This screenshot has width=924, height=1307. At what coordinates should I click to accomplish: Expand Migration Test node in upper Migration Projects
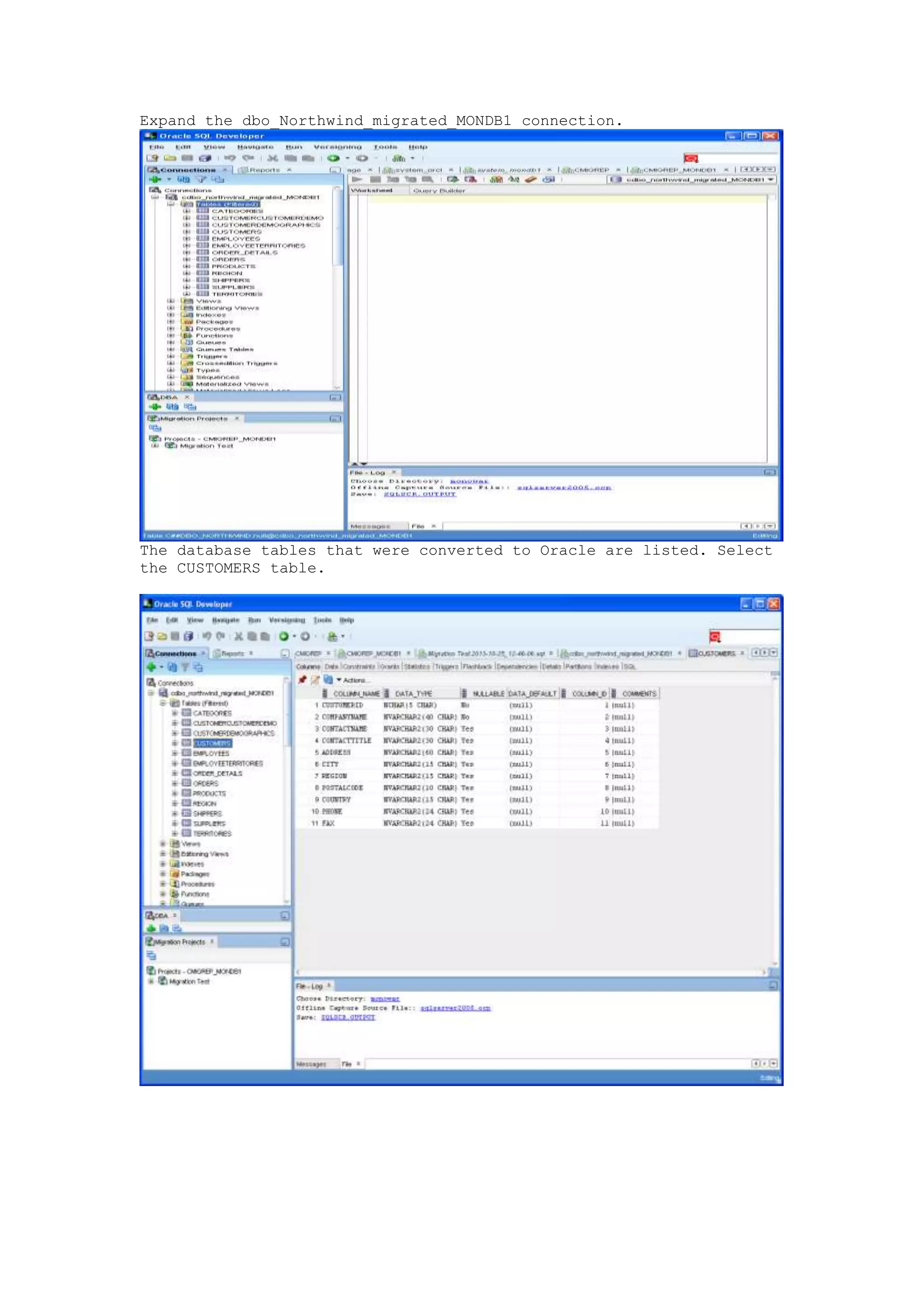155,446
